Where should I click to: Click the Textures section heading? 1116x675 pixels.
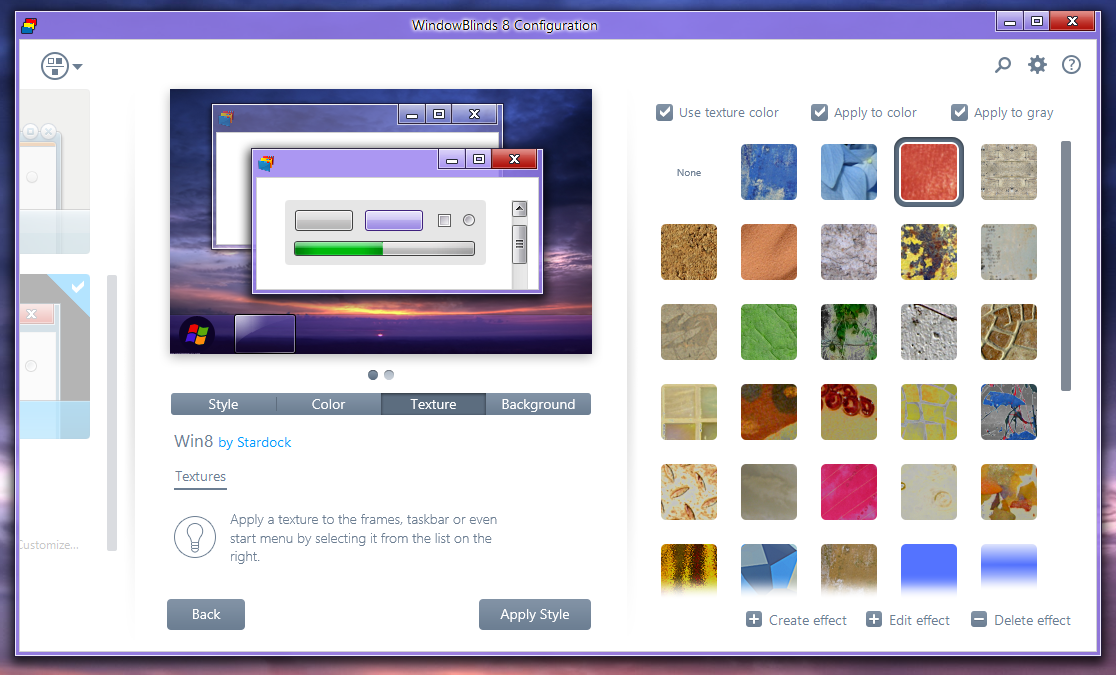coord(200,476)
